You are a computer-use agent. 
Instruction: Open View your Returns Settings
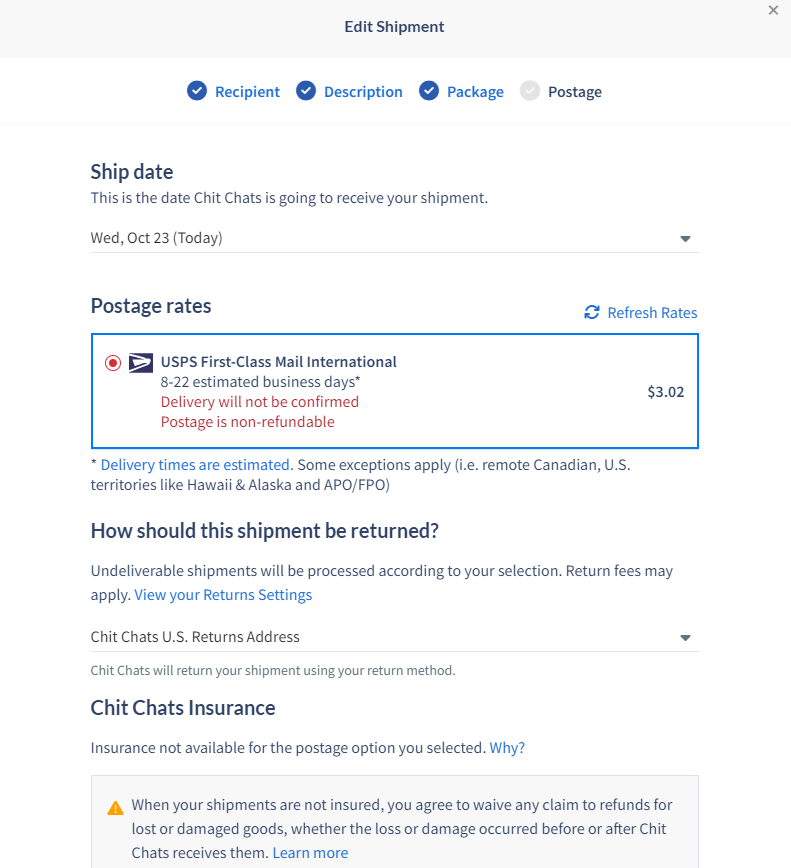coord(222,594)
